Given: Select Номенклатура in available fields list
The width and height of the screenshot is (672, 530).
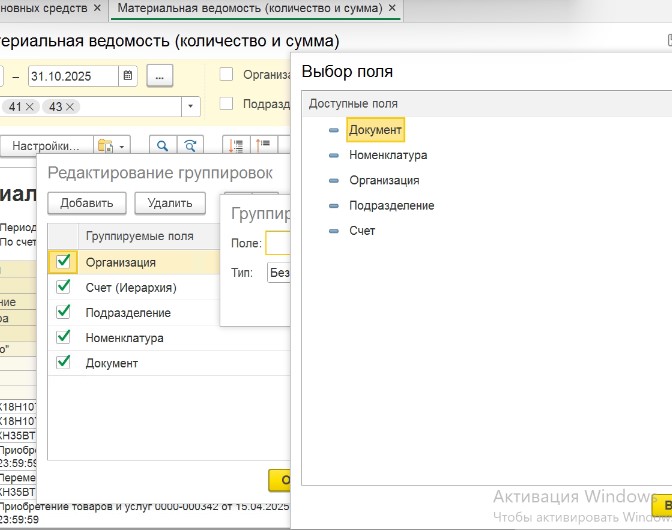Looking at the screenshot, I should pos(388,155).
